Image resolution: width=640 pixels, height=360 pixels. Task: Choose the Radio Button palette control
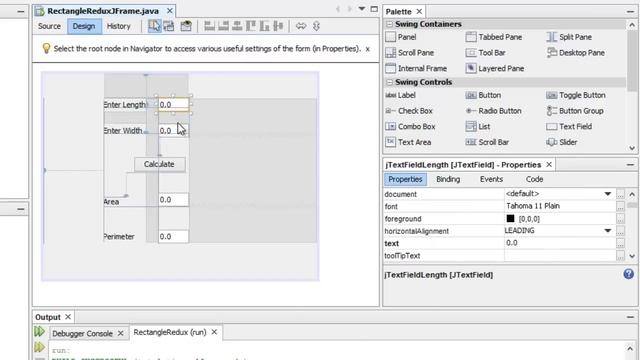coord(493,111)
